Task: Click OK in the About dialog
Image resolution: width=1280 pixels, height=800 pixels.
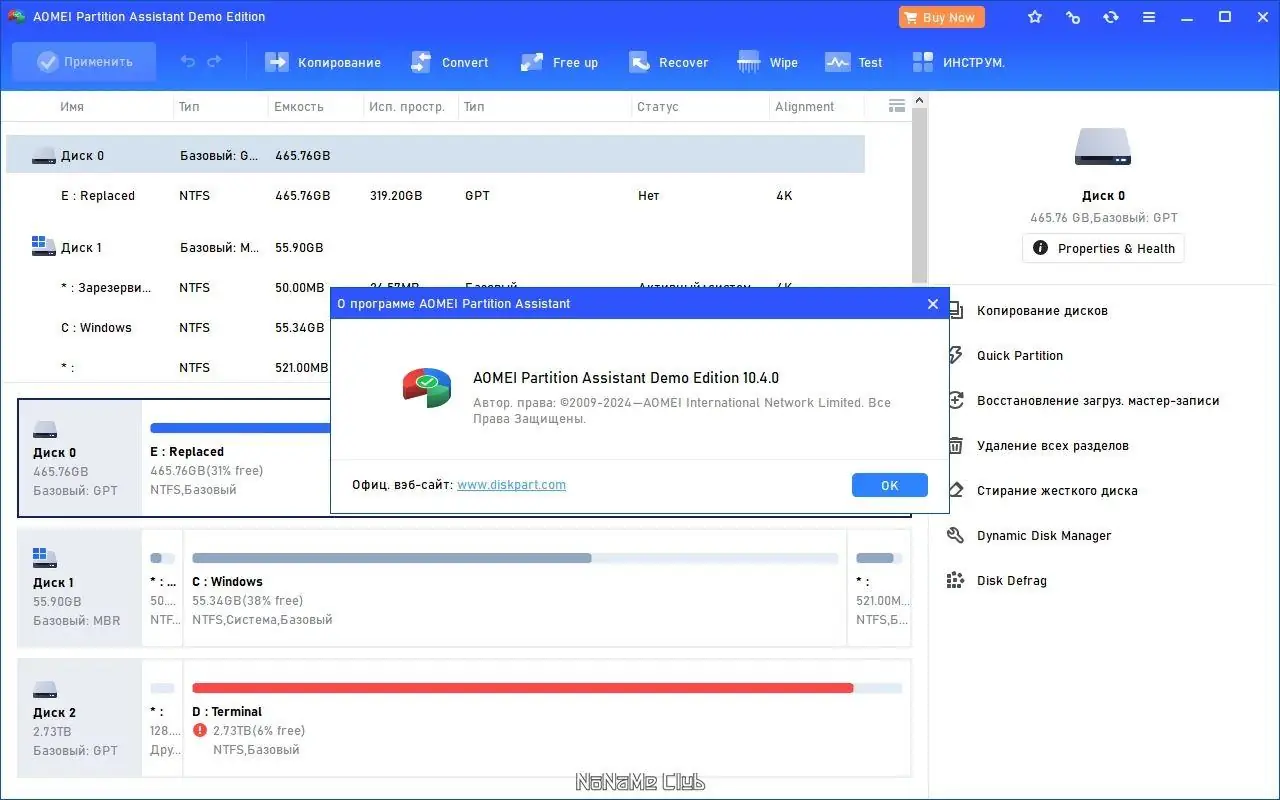Action: [890, 485]
